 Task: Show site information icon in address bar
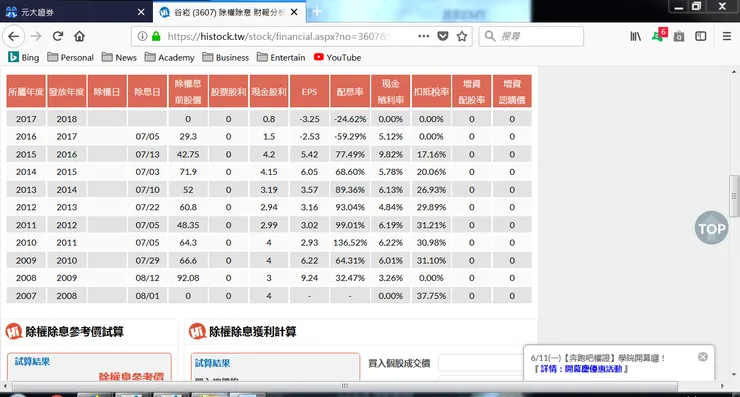coord(142,36)
